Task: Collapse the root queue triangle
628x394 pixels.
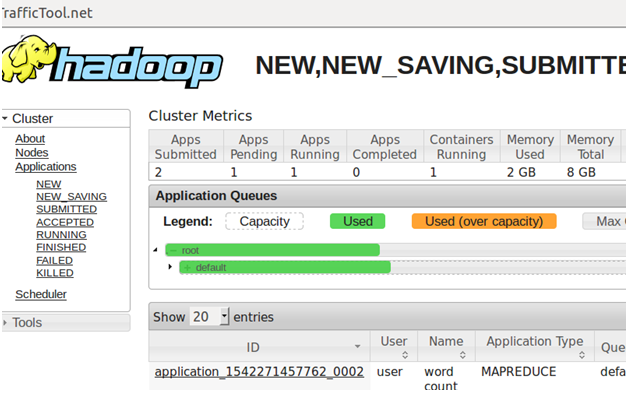Action: click(x=156, y=250)
